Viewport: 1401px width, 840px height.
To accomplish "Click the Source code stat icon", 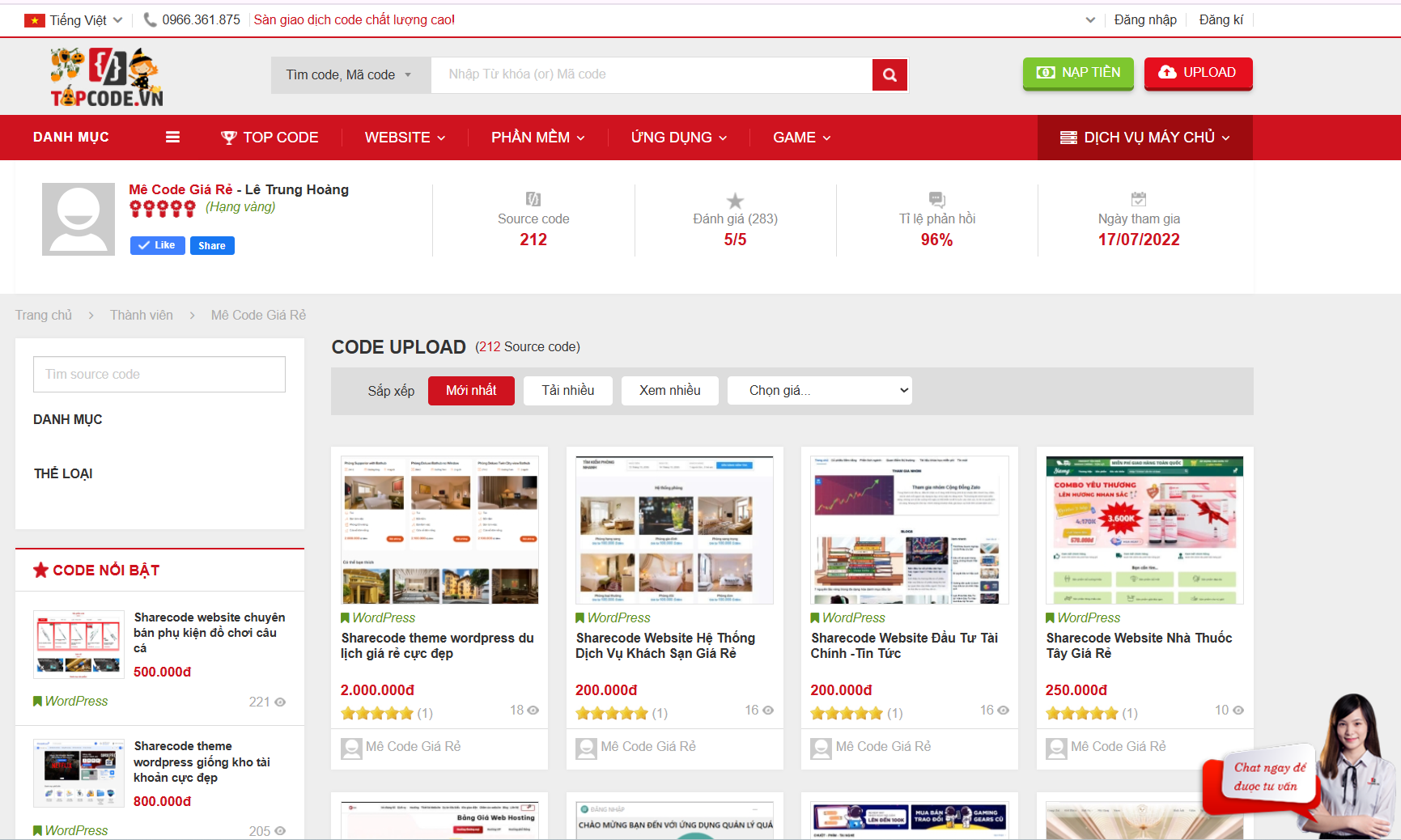I will coord(533,199).
